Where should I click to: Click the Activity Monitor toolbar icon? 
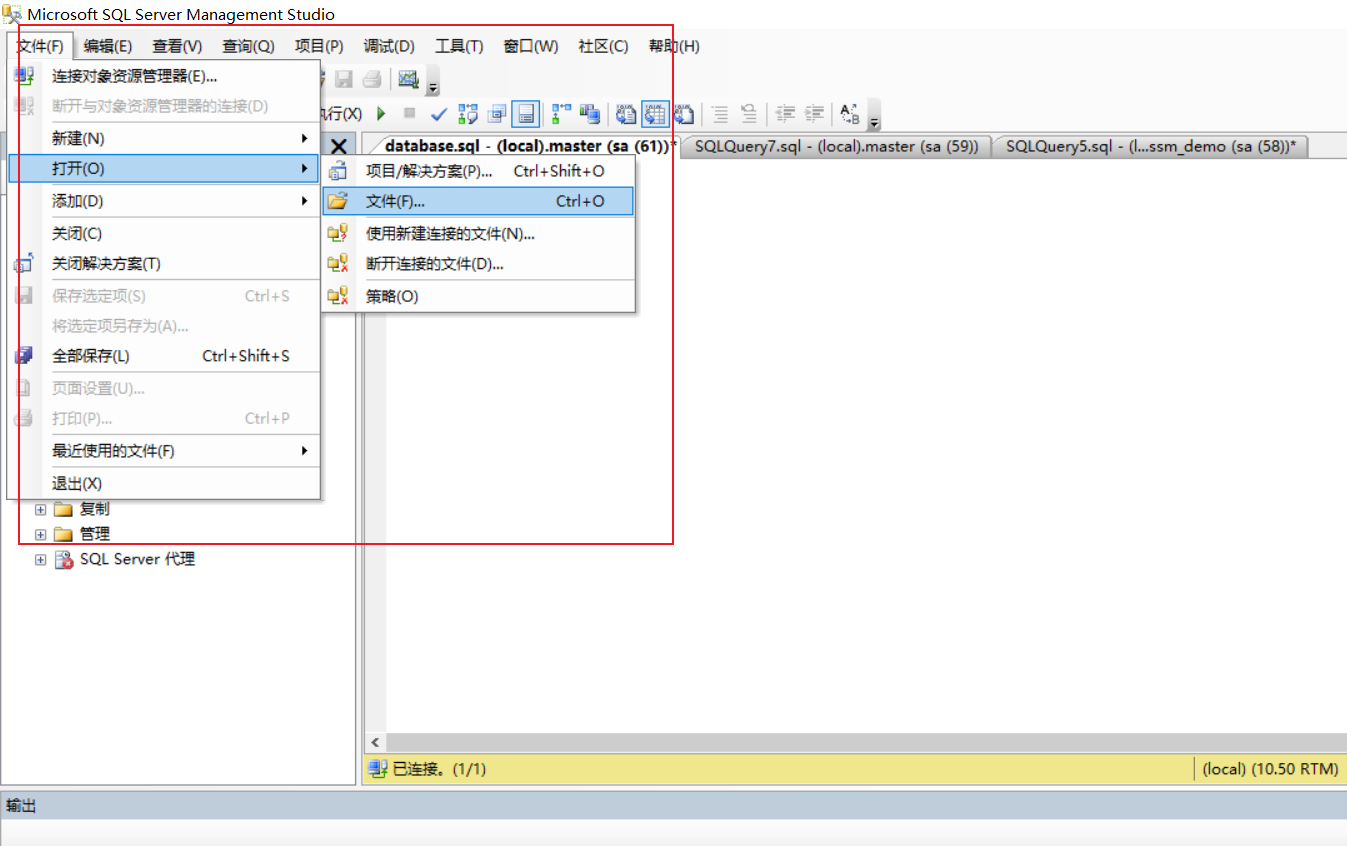coord(409,79)
